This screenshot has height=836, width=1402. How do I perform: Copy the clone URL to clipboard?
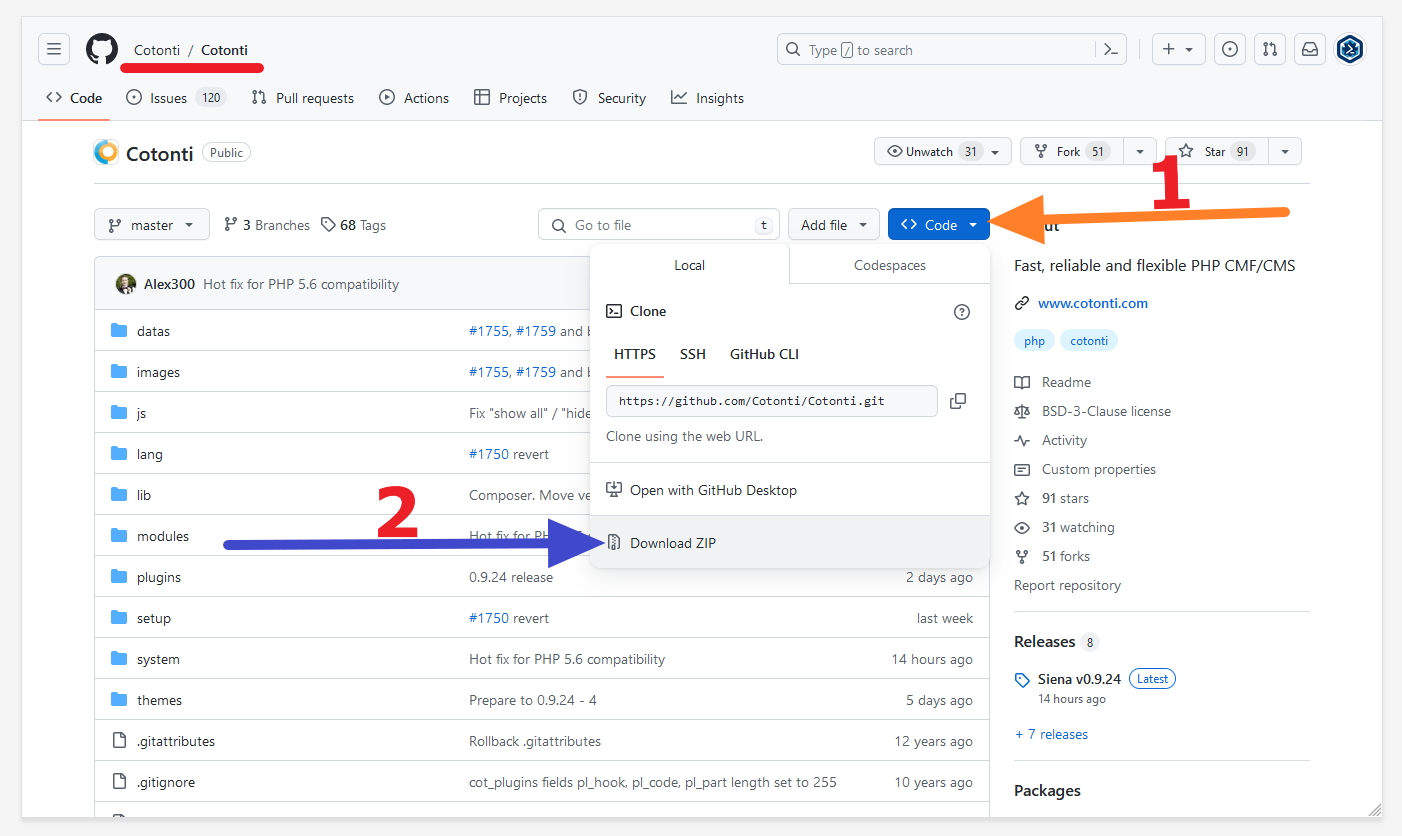[957, 401]
